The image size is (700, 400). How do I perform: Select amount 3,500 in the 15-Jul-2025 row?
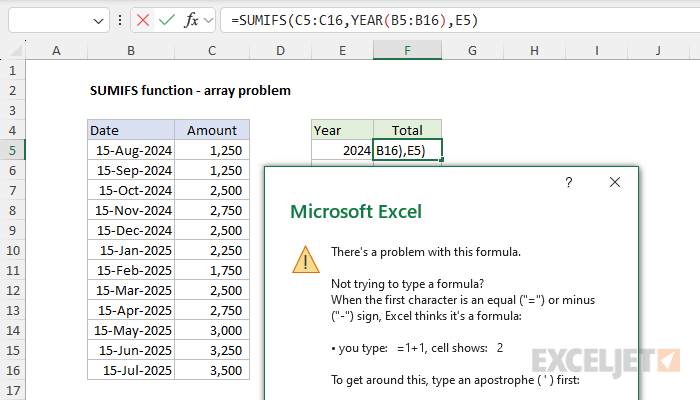point(212,371)
